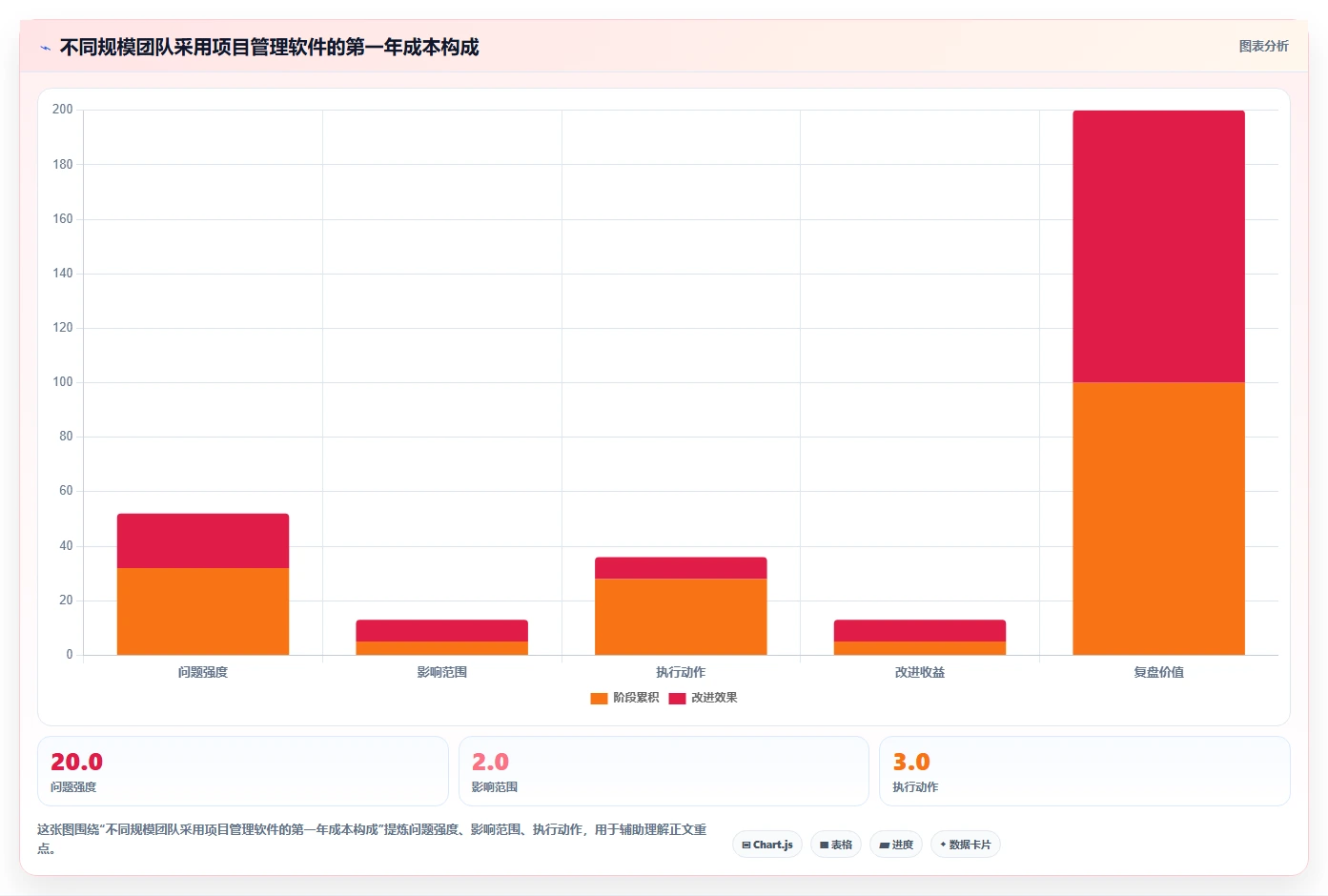Screen dimensions: 1328x896
Task: Click the red segment of the 影响范围 bar
Action: (x=441, y=630)
